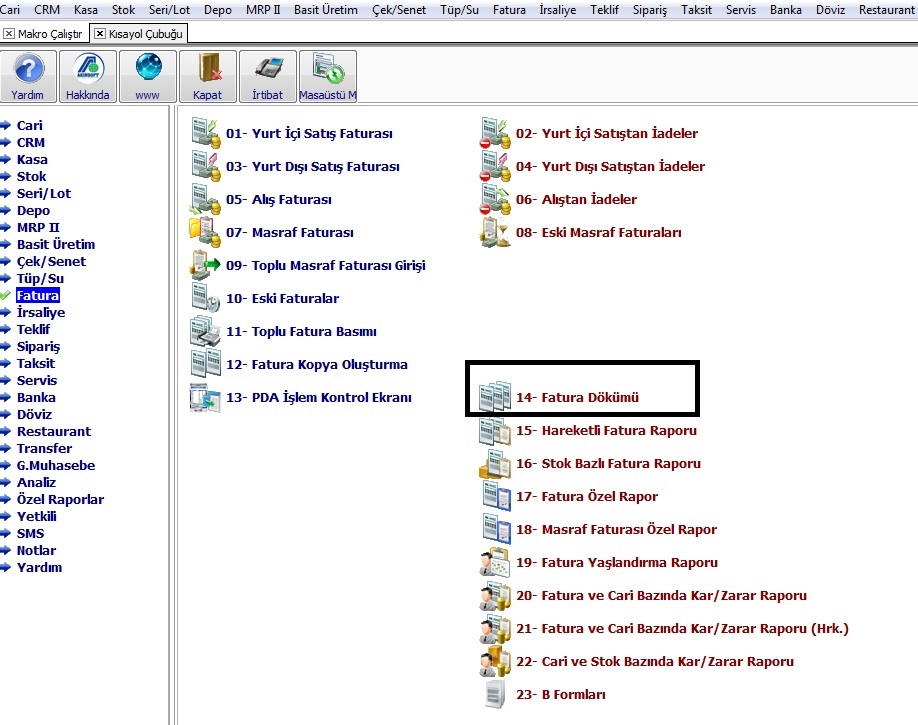Select SMS in the left module list
918x725 pixels.
point(30,533)
